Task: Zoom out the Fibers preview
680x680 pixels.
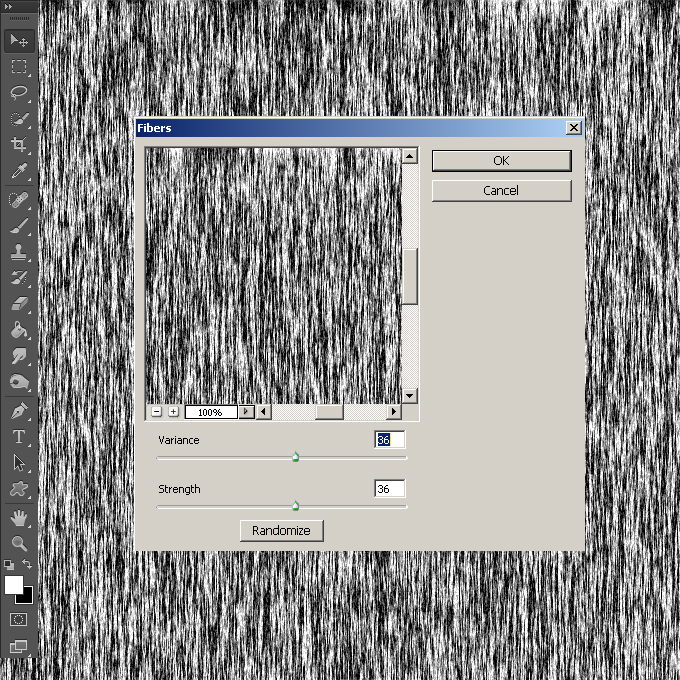Action: [157, 412]
